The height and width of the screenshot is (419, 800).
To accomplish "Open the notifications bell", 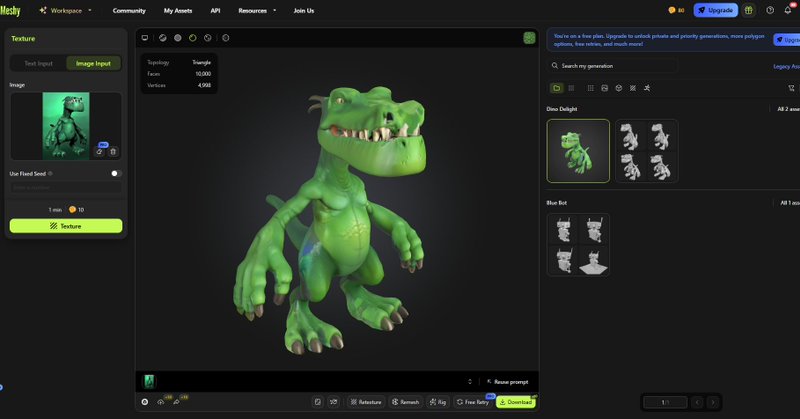I will coord(788,10).
